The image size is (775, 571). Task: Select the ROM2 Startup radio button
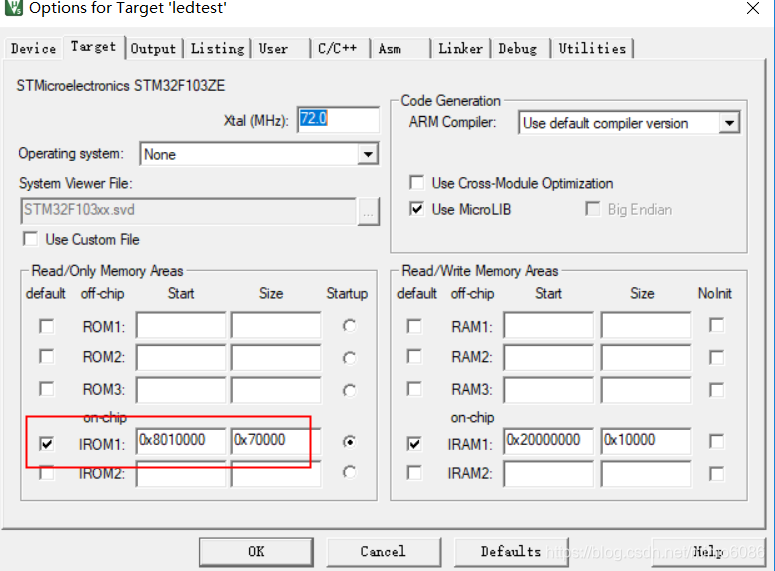click(349, 358)
